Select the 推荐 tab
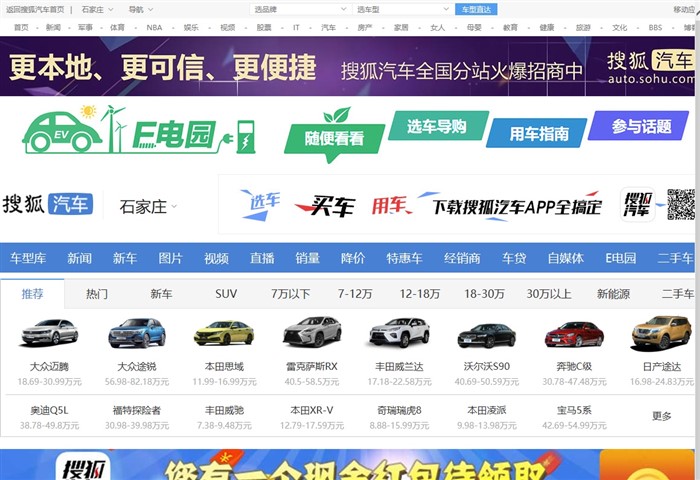This screenshot has width=700, height=480. point(33,294)
